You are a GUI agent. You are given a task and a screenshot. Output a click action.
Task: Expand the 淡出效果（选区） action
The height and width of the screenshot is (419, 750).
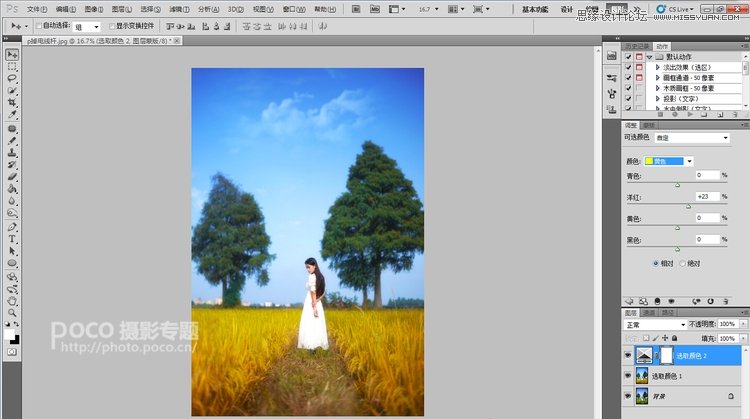658,67
